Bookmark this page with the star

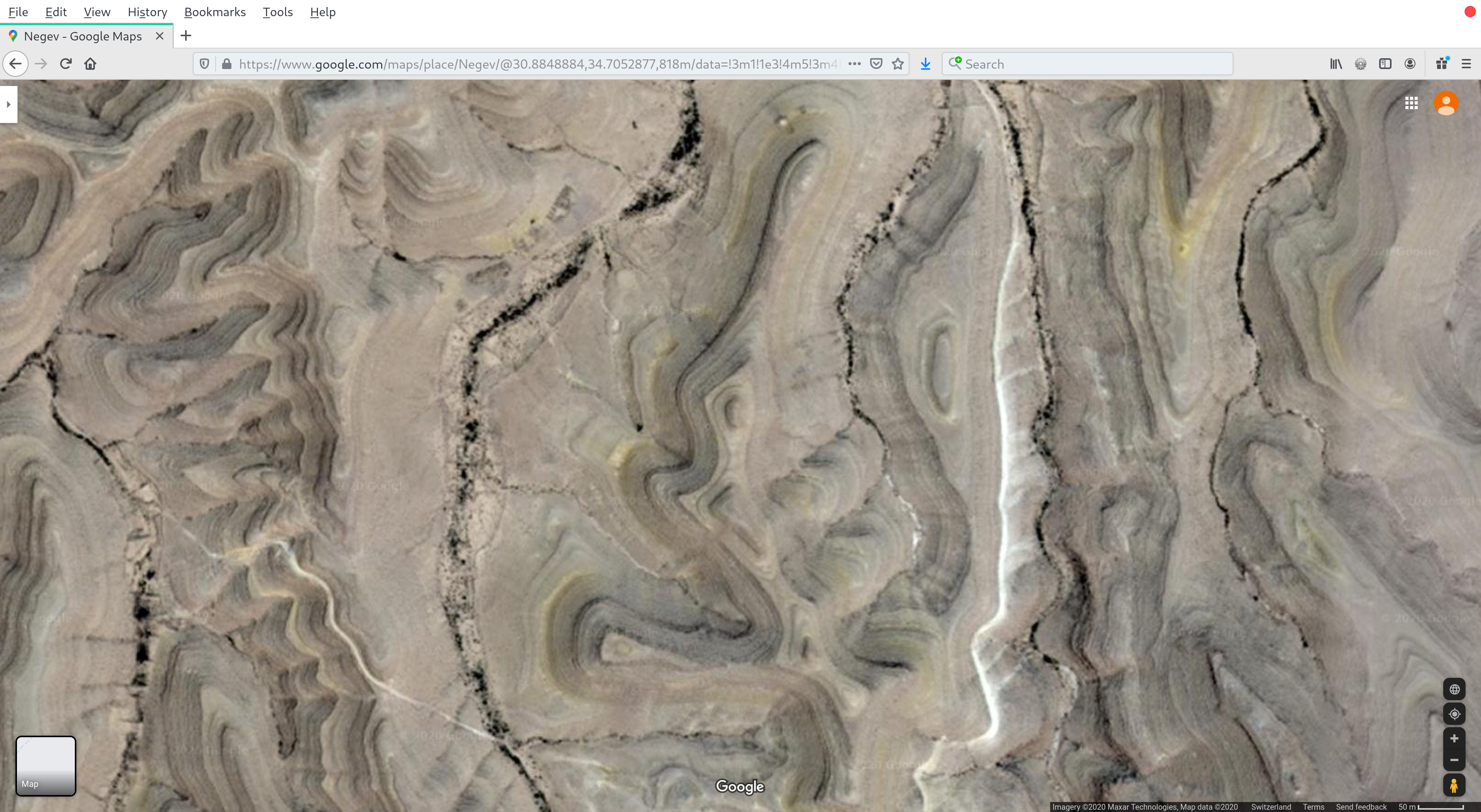[897, 64]
